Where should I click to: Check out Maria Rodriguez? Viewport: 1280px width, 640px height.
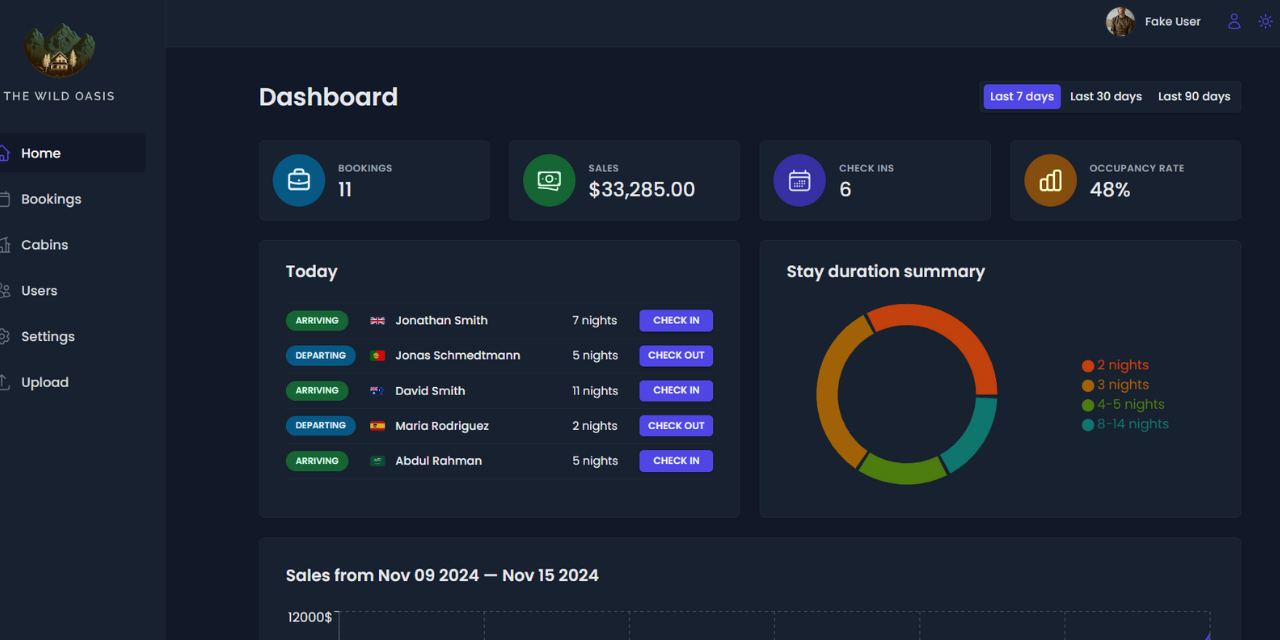[x=676, y=426]
